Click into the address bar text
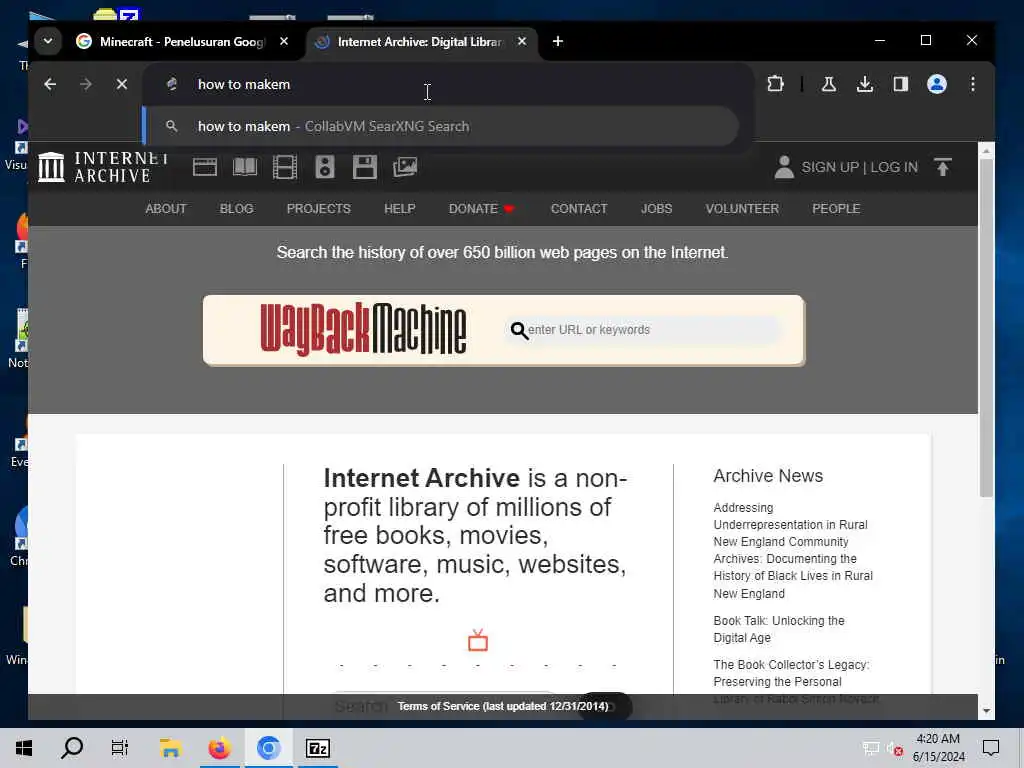1024x768 pixels. point(244,84)
